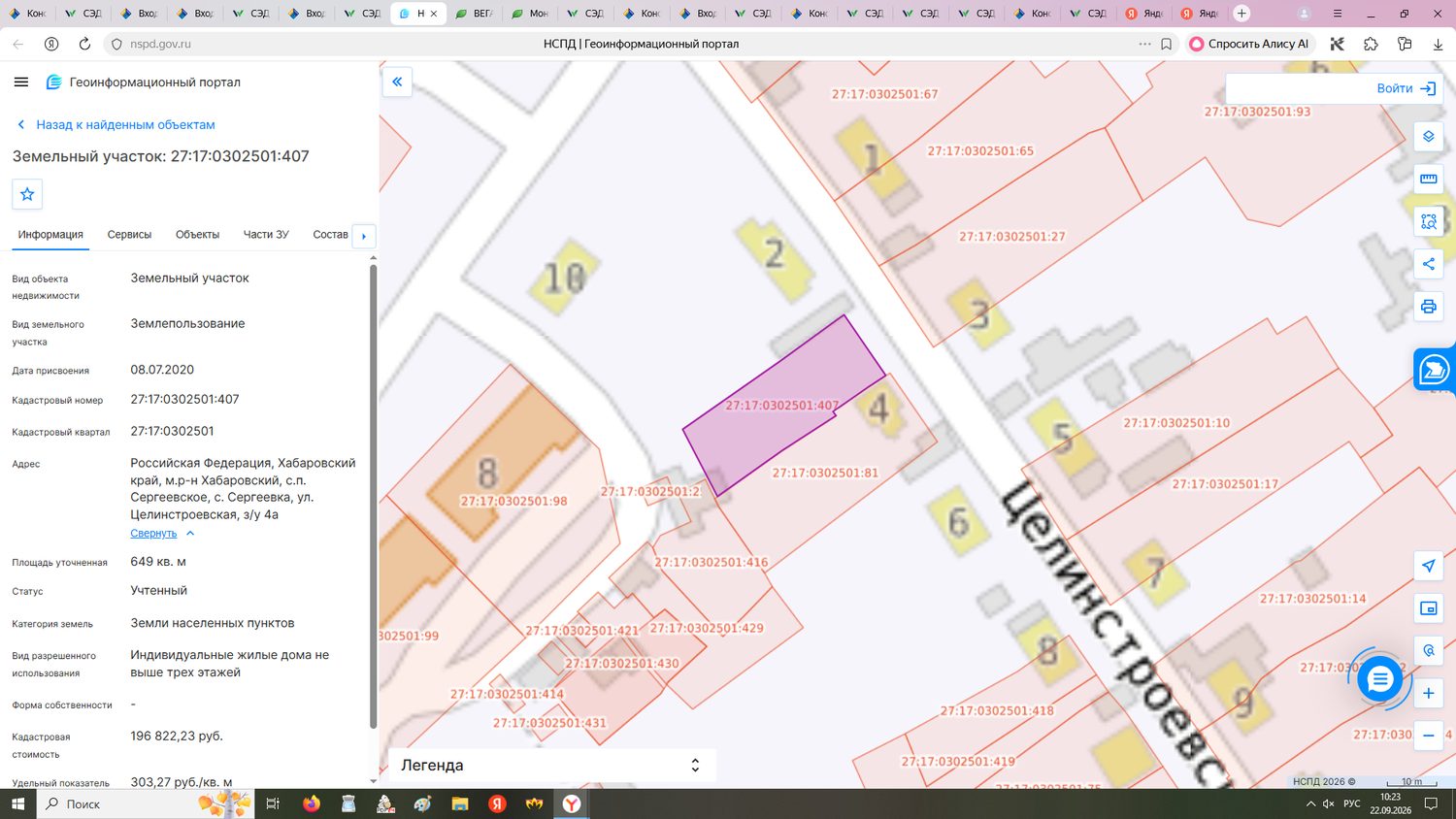Open the blue assistant widget on map edge
Screen dimensions: 1456x819
click(1435, 370)
